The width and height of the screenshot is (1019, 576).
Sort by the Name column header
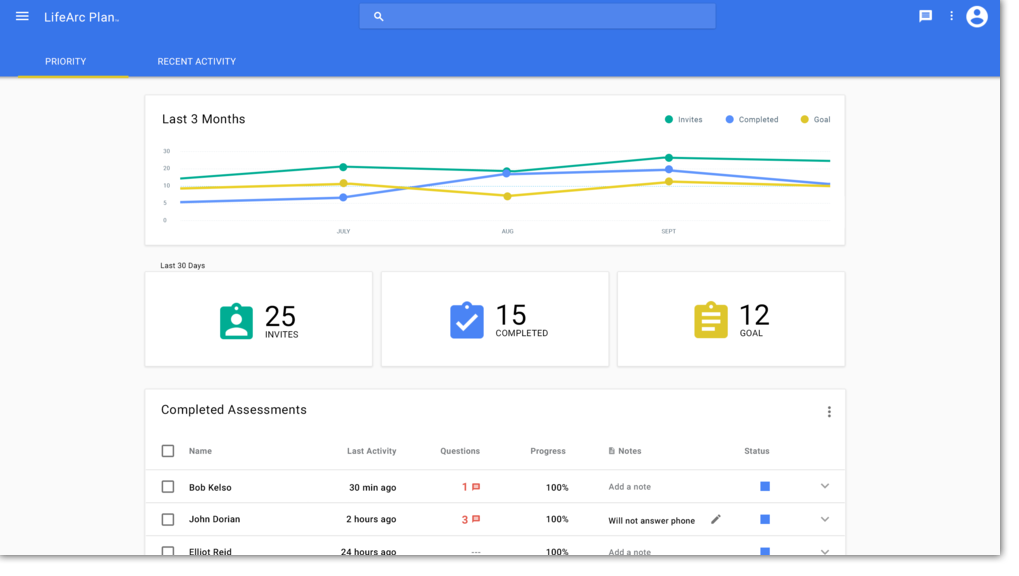200,451
